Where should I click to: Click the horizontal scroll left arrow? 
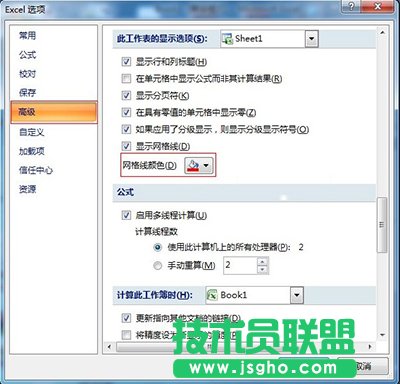tap(109, 347)
